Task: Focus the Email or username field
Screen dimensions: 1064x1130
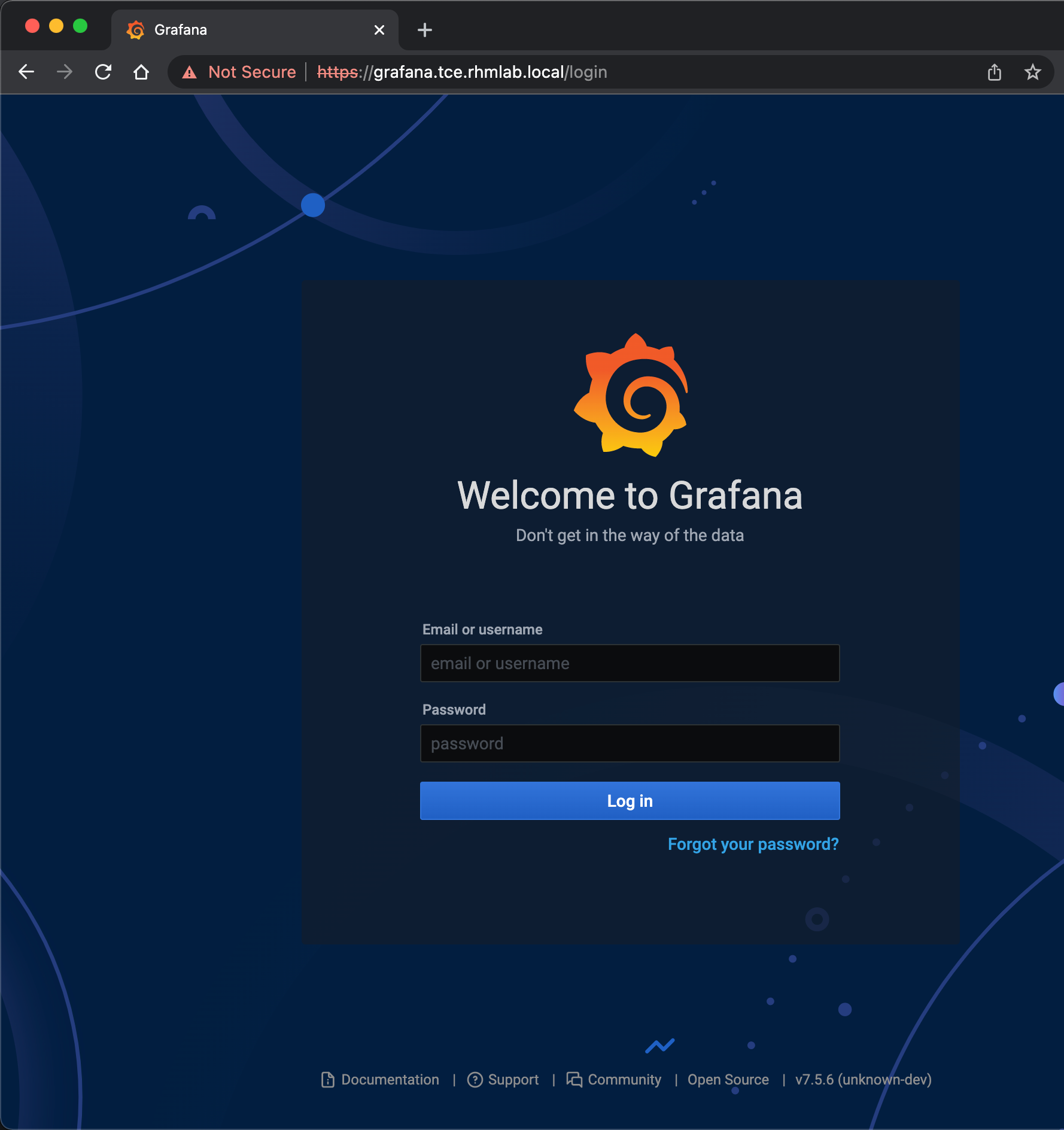Action: click(630, 663)
